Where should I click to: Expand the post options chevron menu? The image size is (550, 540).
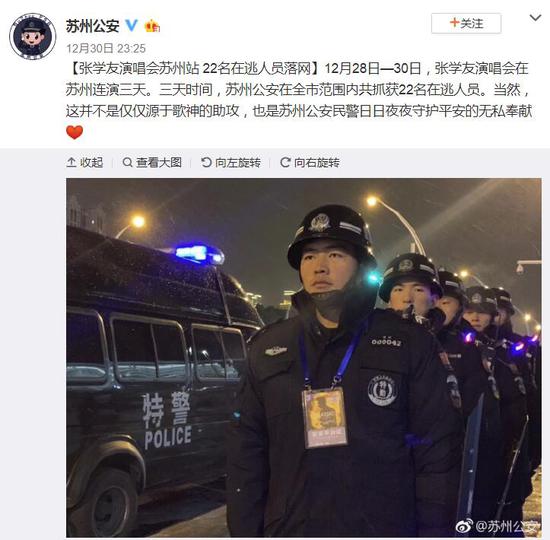535,18
